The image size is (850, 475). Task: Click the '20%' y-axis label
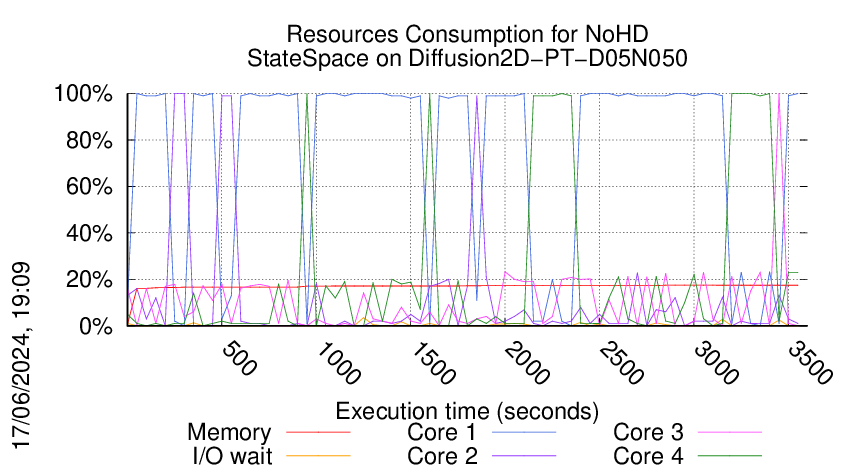click(89, 280)
